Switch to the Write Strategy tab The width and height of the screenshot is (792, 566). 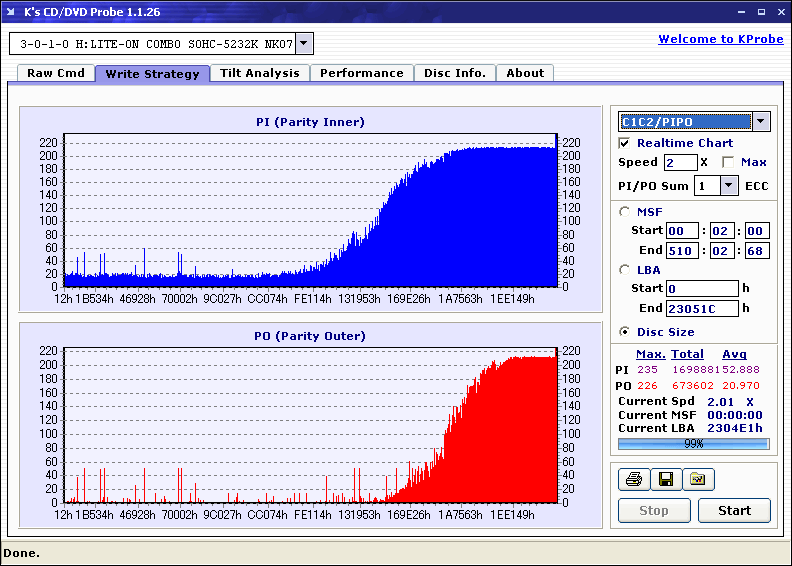click(x=153, y=74)
